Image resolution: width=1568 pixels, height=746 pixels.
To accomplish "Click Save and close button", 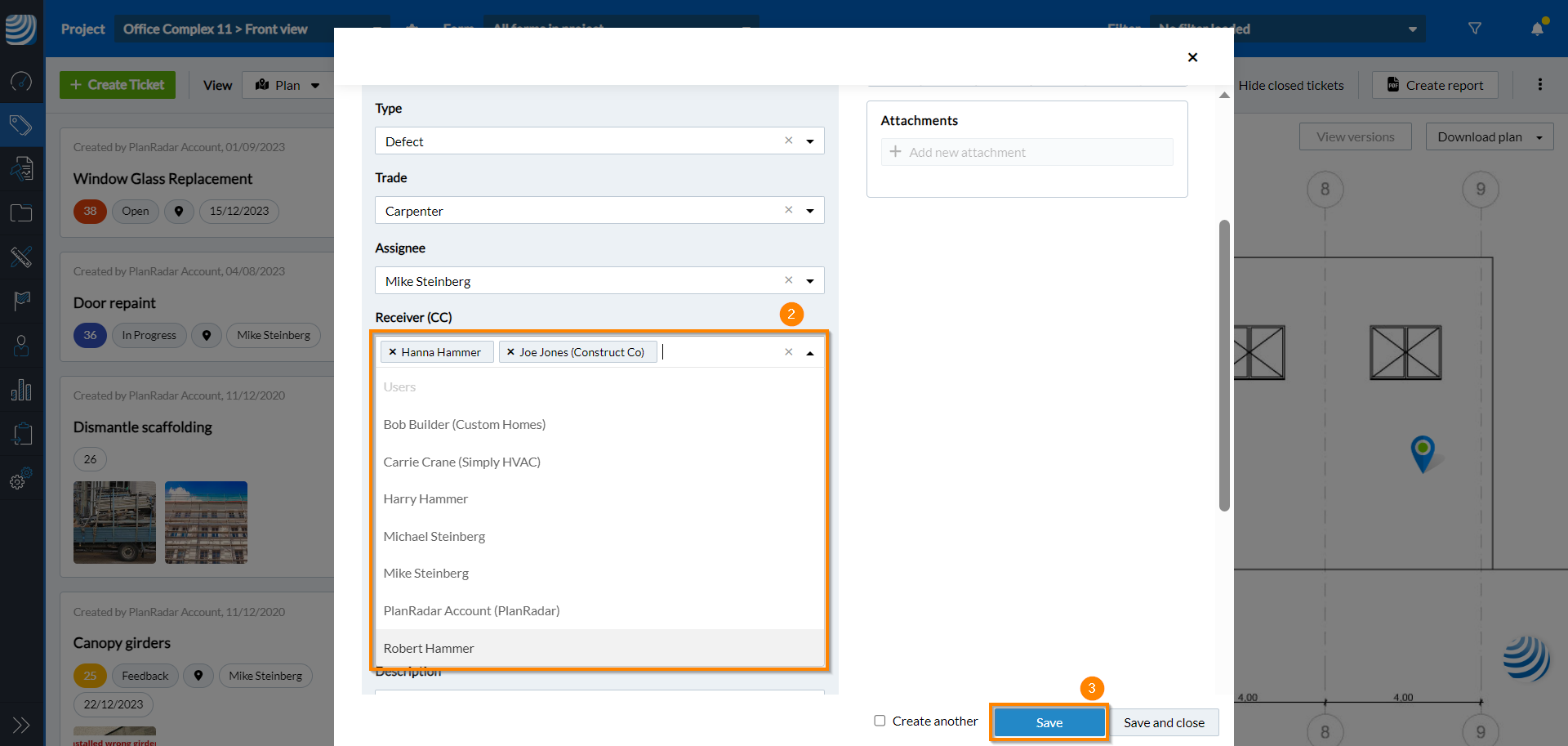I will 1163,722.
